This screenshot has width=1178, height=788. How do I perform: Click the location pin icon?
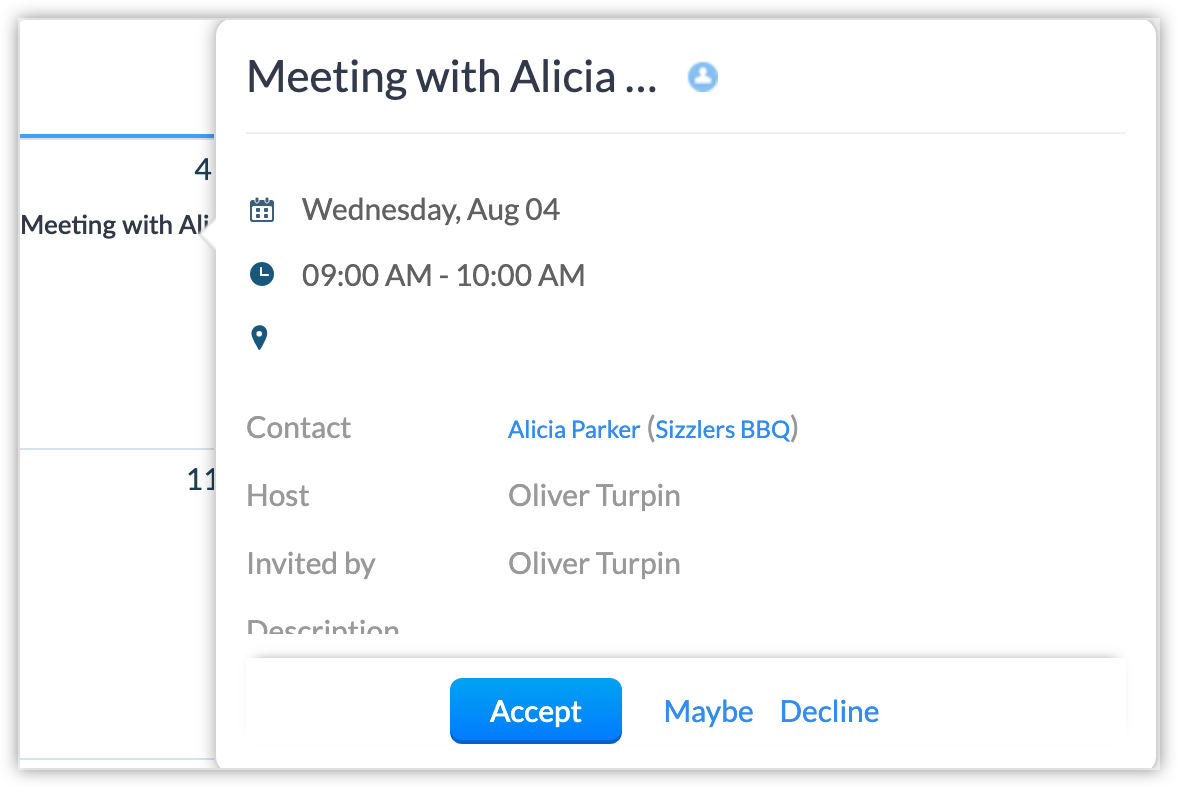tap(260, 338)
